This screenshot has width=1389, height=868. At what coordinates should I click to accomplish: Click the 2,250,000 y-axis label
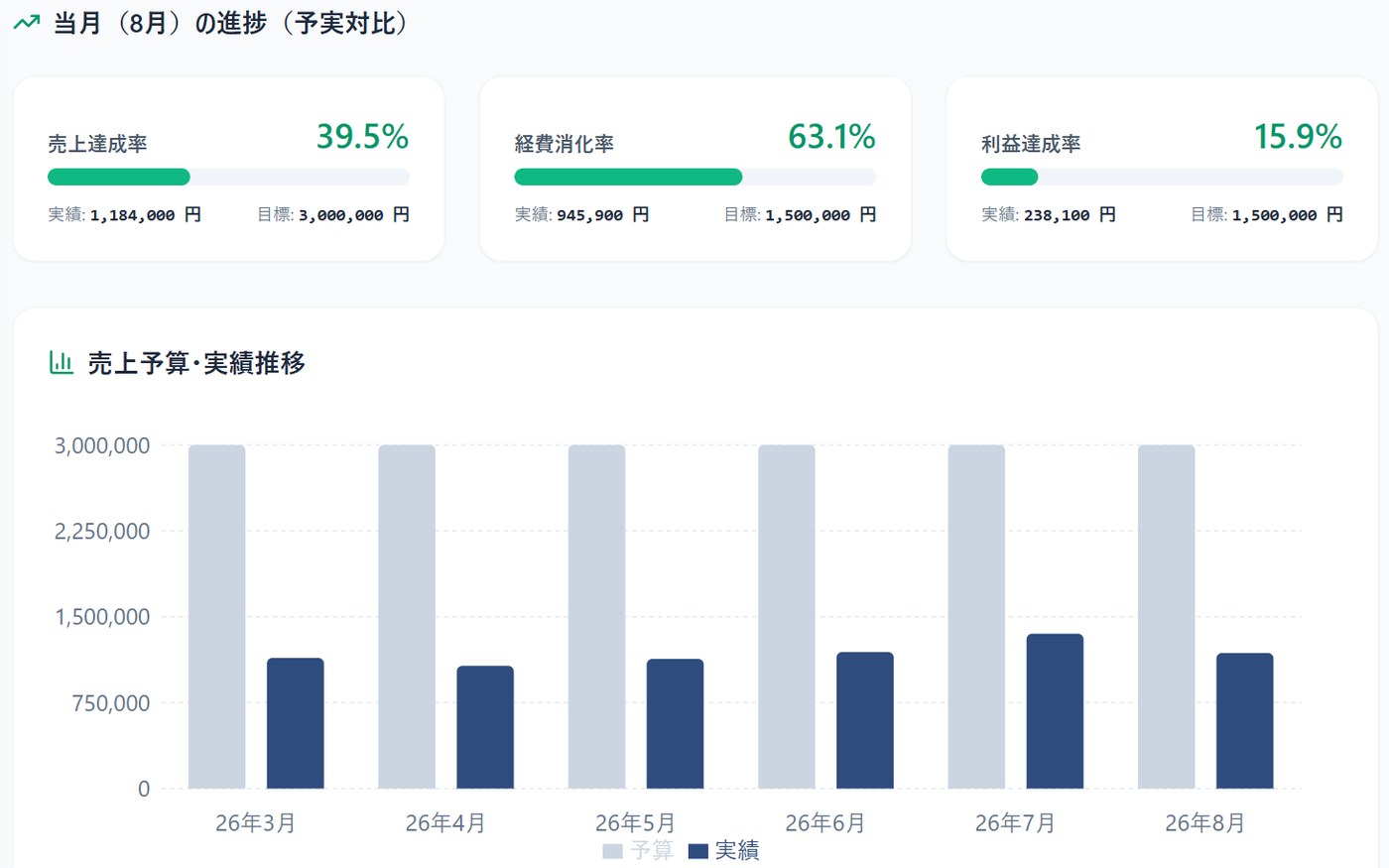102,532
